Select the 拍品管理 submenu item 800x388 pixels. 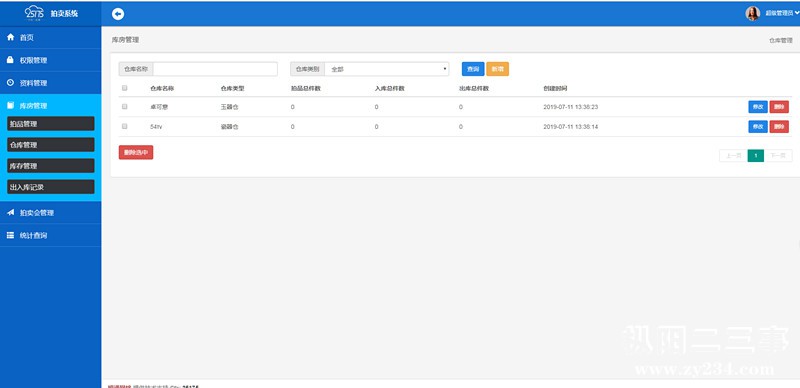pos(51,124)
